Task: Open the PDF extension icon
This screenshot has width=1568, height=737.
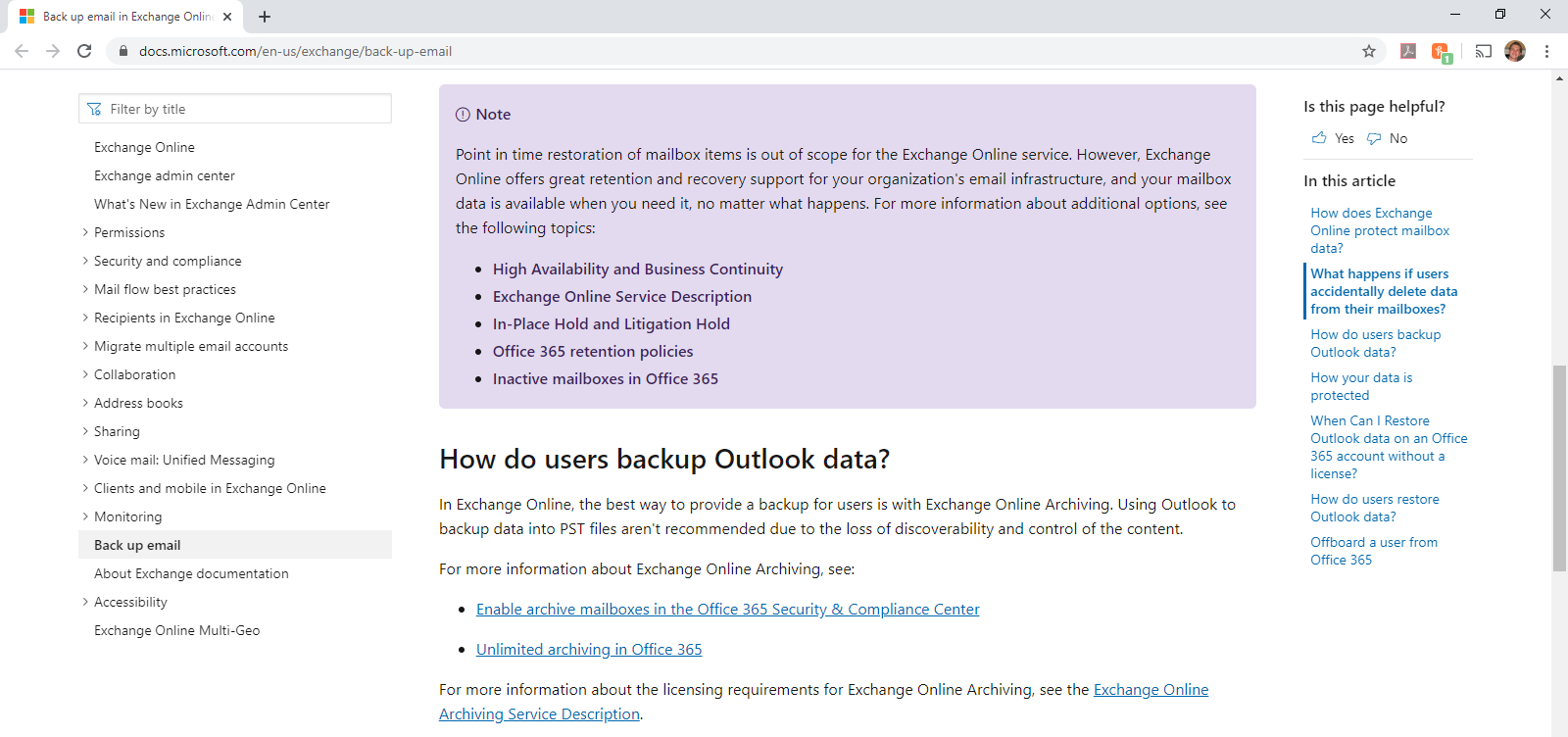Action: point(1408,51)
